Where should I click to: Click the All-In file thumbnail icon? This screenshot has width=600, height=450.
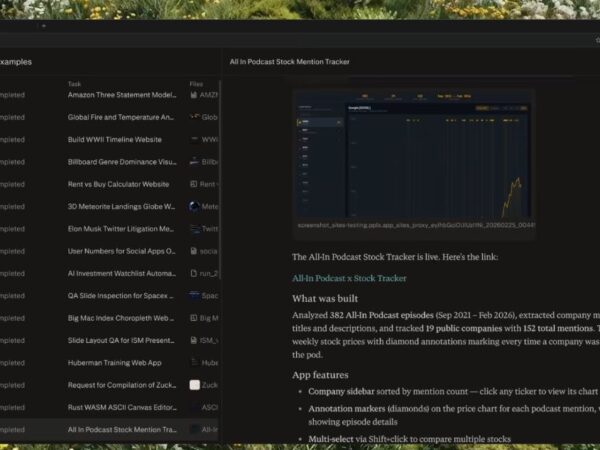(x=195, y=429)
